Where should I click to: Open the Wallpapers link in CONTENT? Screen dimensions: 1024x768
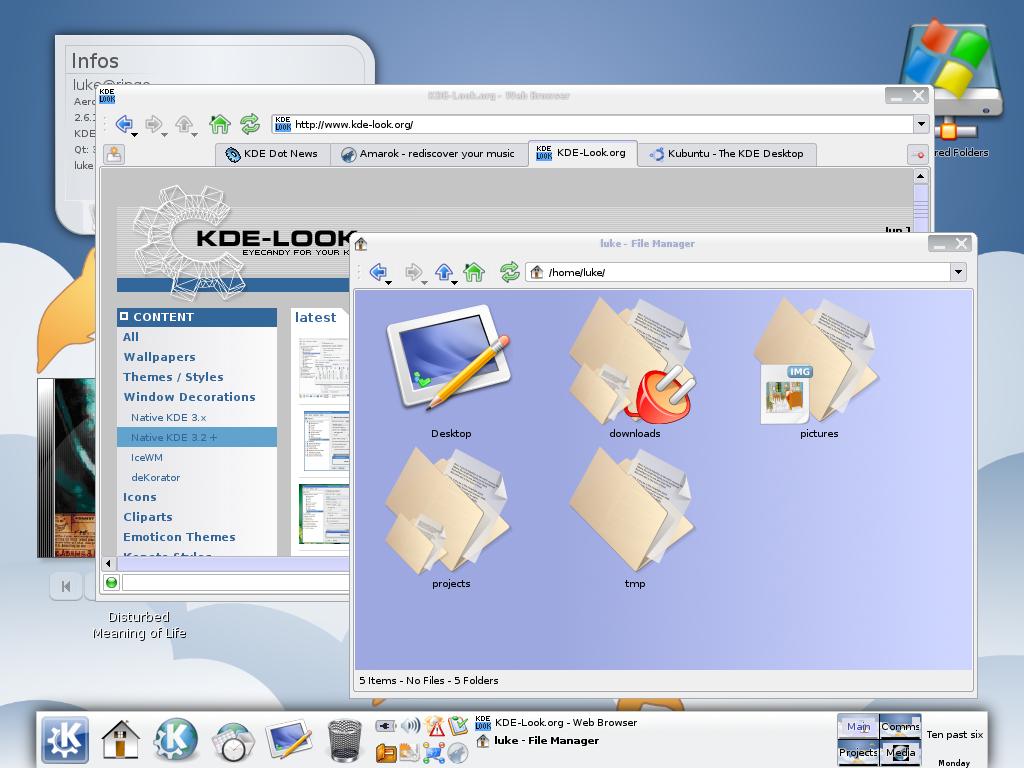click(159, 357)
